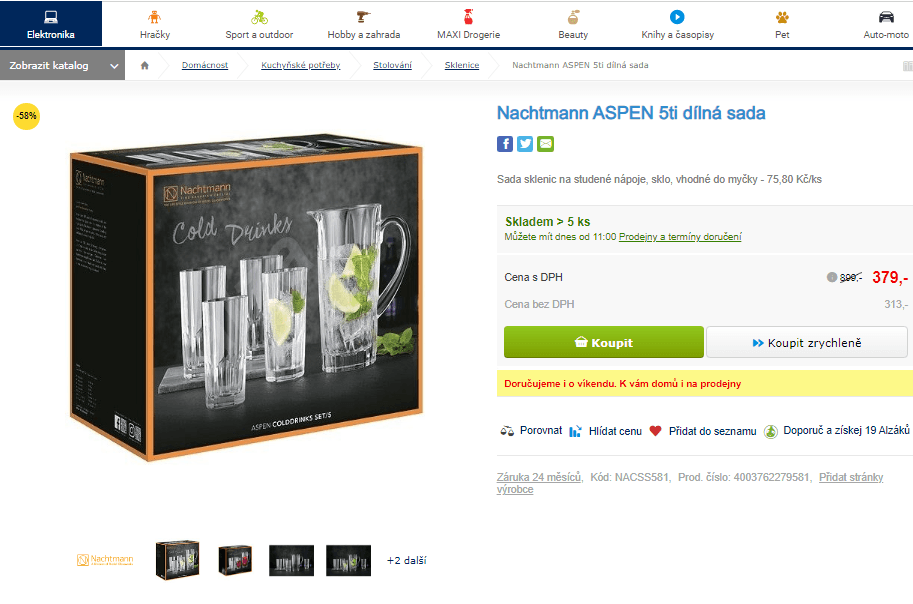Click the Porovnat scales icon

(x=507, y=432)
